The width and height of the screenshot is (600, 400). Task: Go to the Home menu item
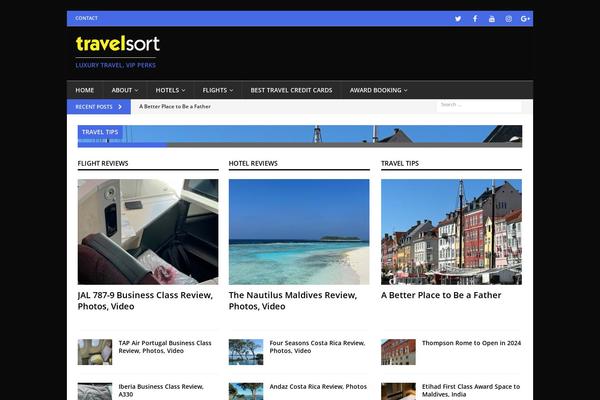[85, 90]
